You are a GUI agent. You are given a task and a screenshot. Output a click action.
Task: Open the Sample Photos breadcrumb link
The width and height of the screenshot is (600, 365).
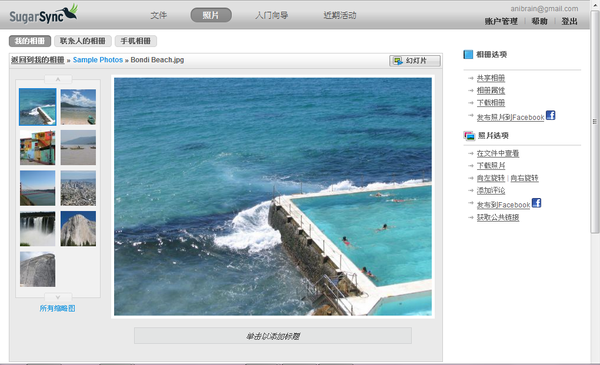[x=98, y=60]
